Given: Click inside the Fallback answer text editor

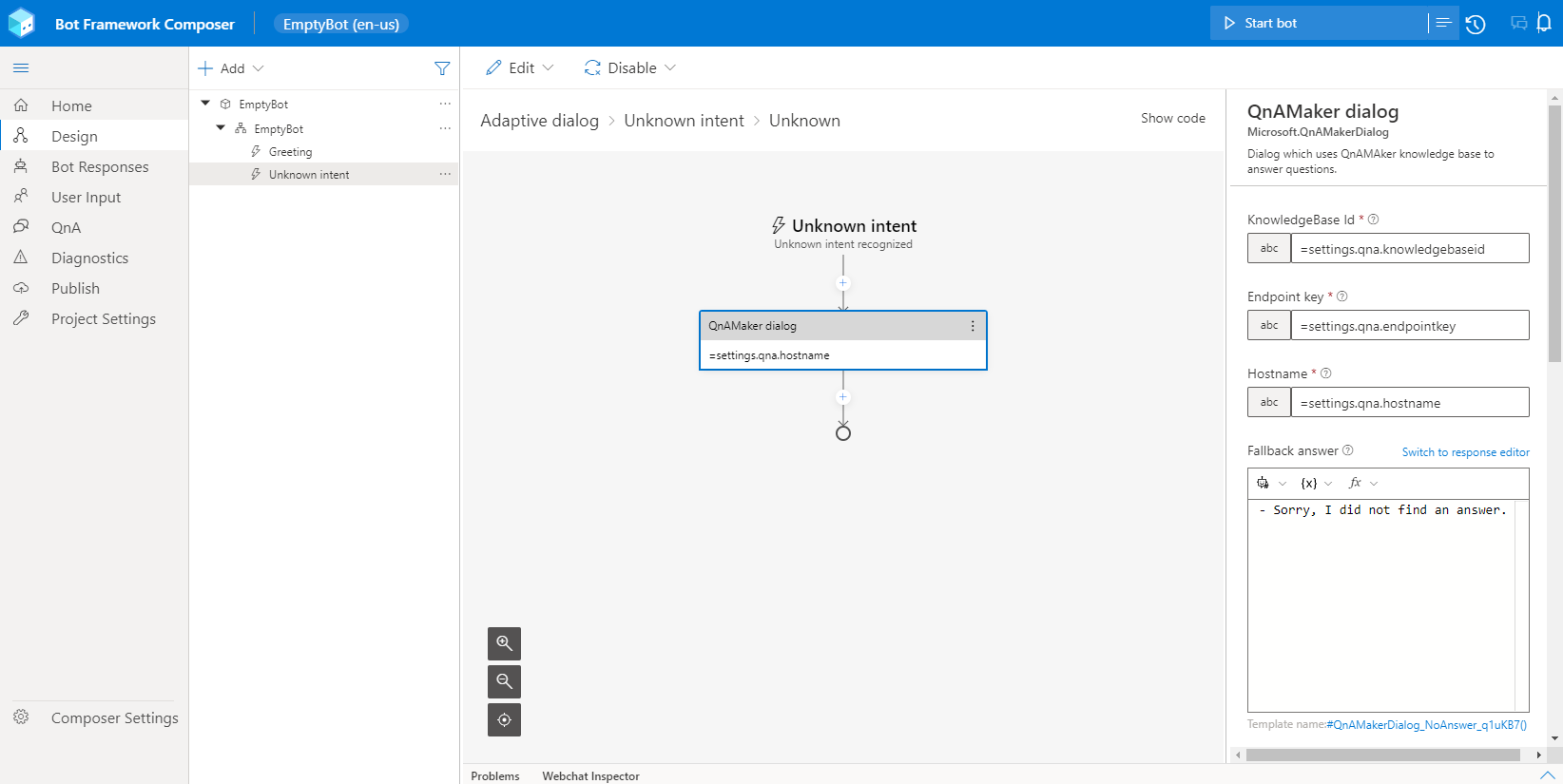Looking at the screenshot, I should (1381, 605).
